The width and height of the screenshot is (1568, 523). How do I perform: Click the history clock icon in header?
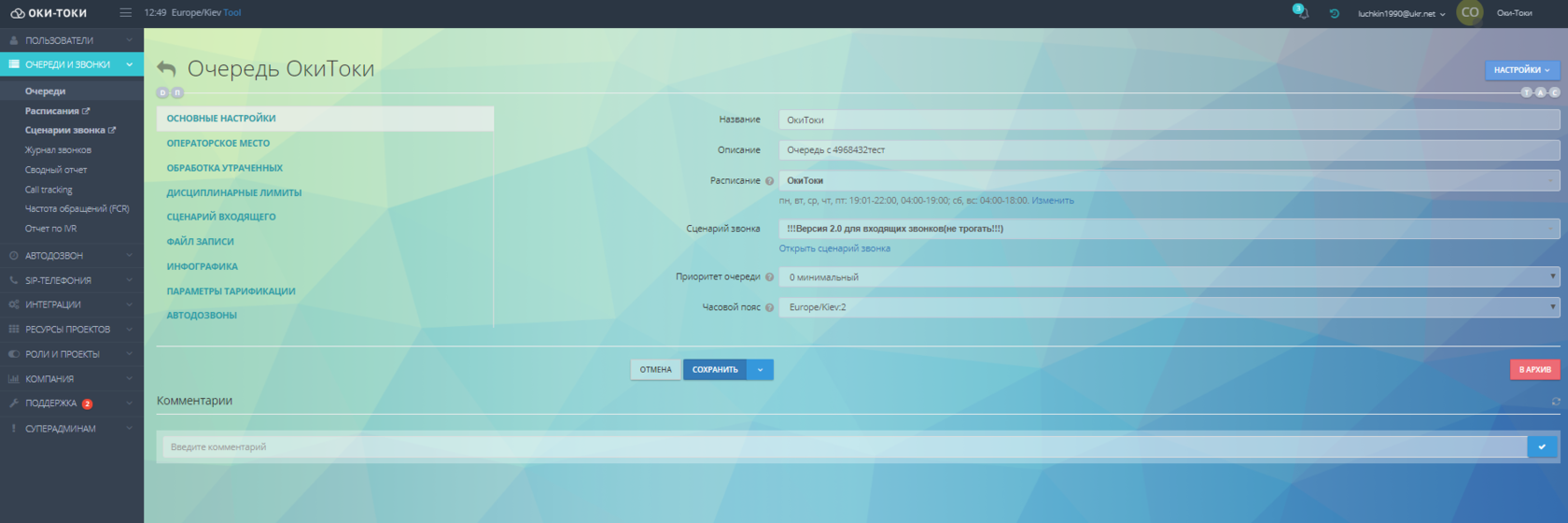coord(1335,13)
